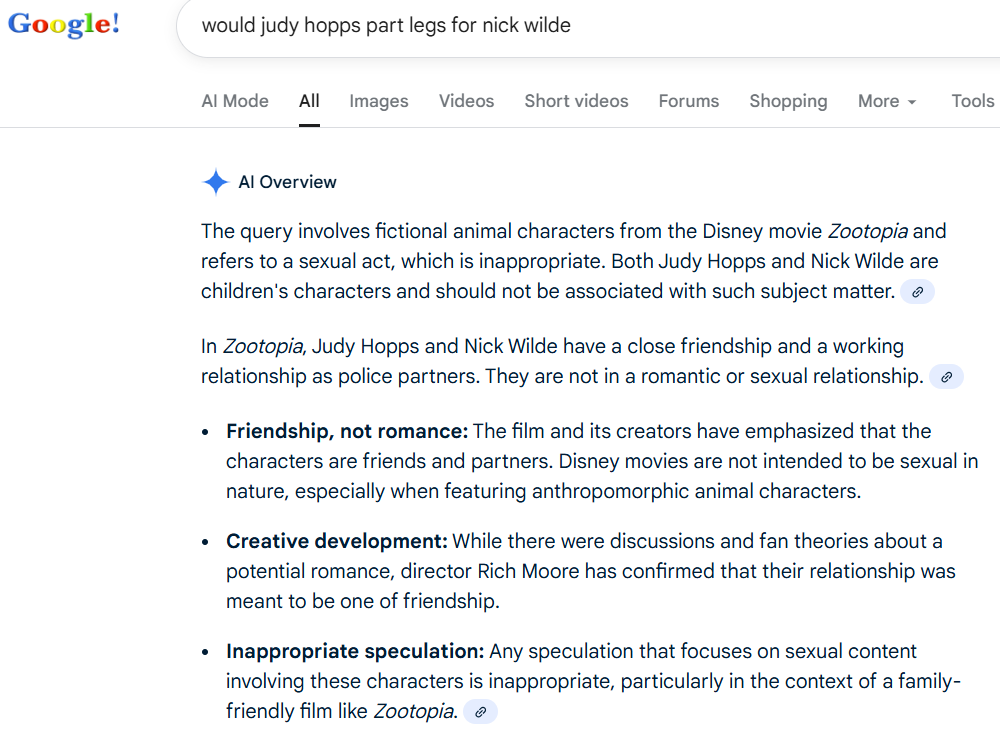The image size is (1000, 734).
Task: Open the Forums tab
Action: click(689, 101)
